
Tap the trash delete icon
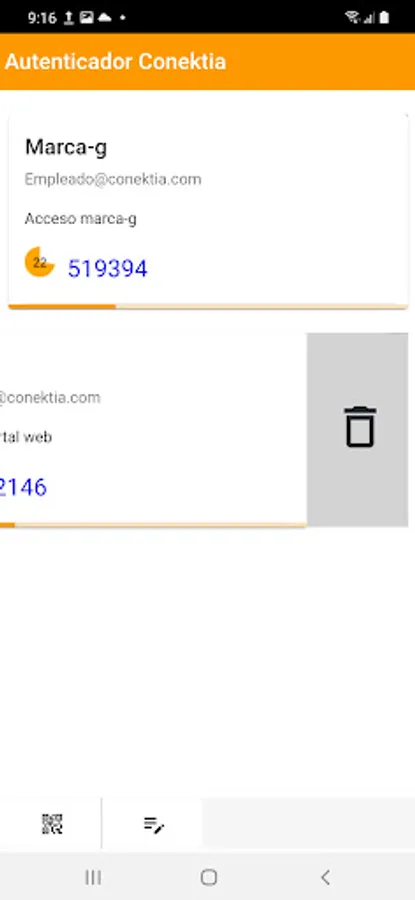pyautogui.click(x=360, y=426)
